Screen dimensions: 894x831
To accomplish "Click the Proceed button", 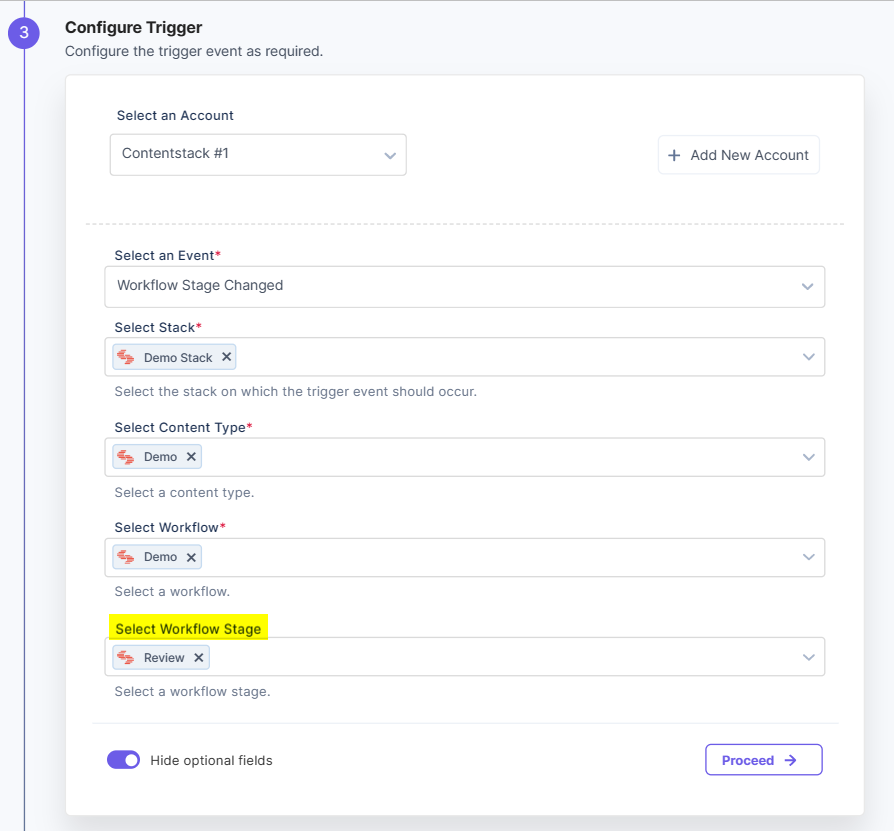I will tap(764, 760).
